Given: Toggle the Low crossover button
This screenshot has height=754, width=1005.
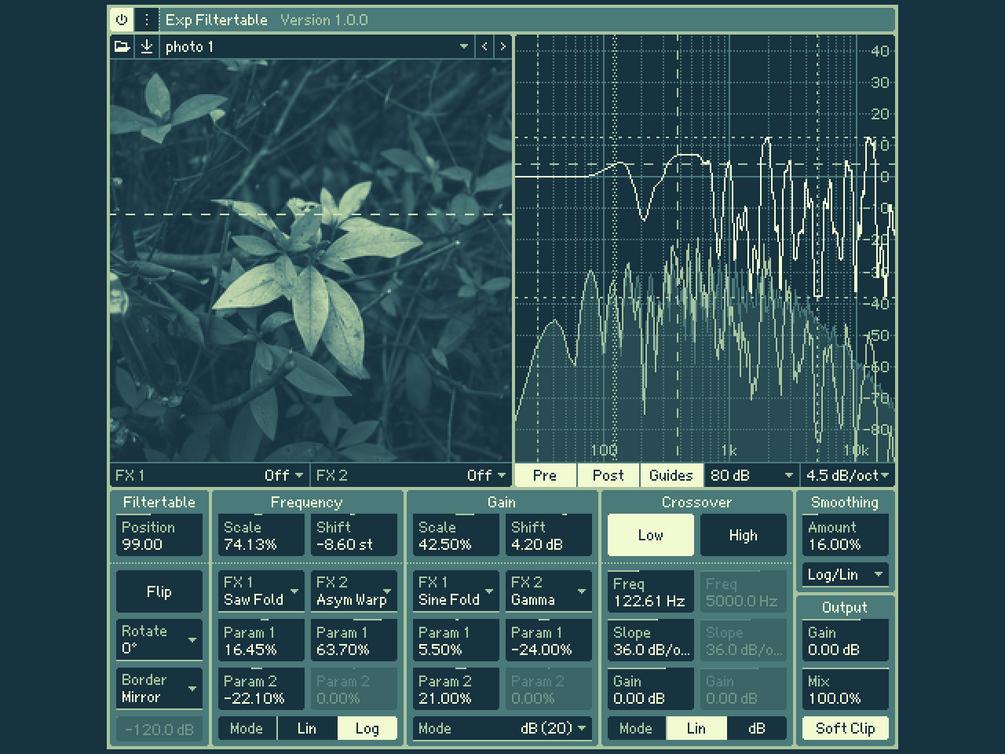Looking at the screenshot, I should pyautogui.click(x=651, y=535).
